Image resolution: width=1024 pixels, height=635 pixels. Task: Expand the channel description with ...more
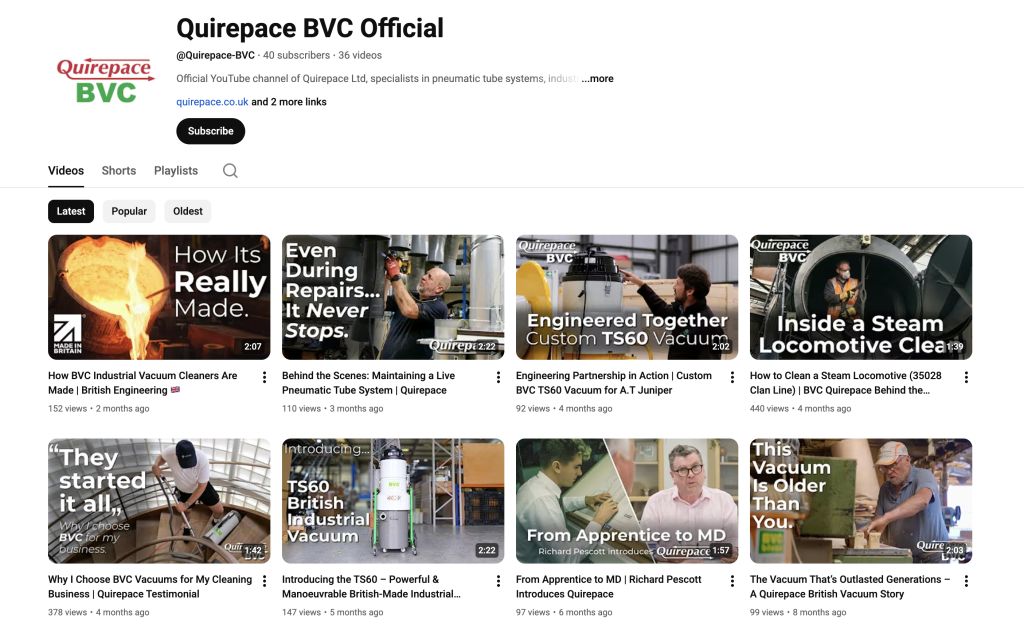point(597,78)
